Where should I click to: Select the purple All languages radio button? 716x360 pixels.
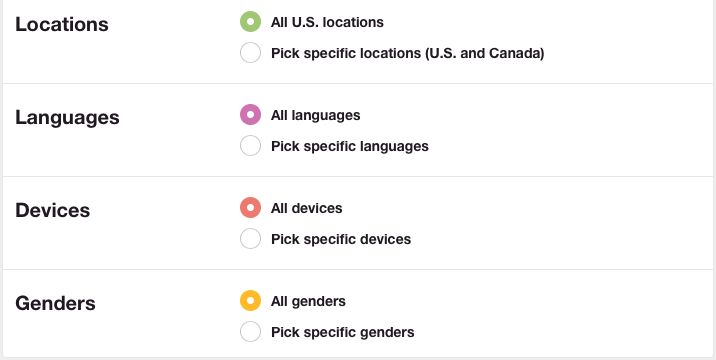point(250,115)
